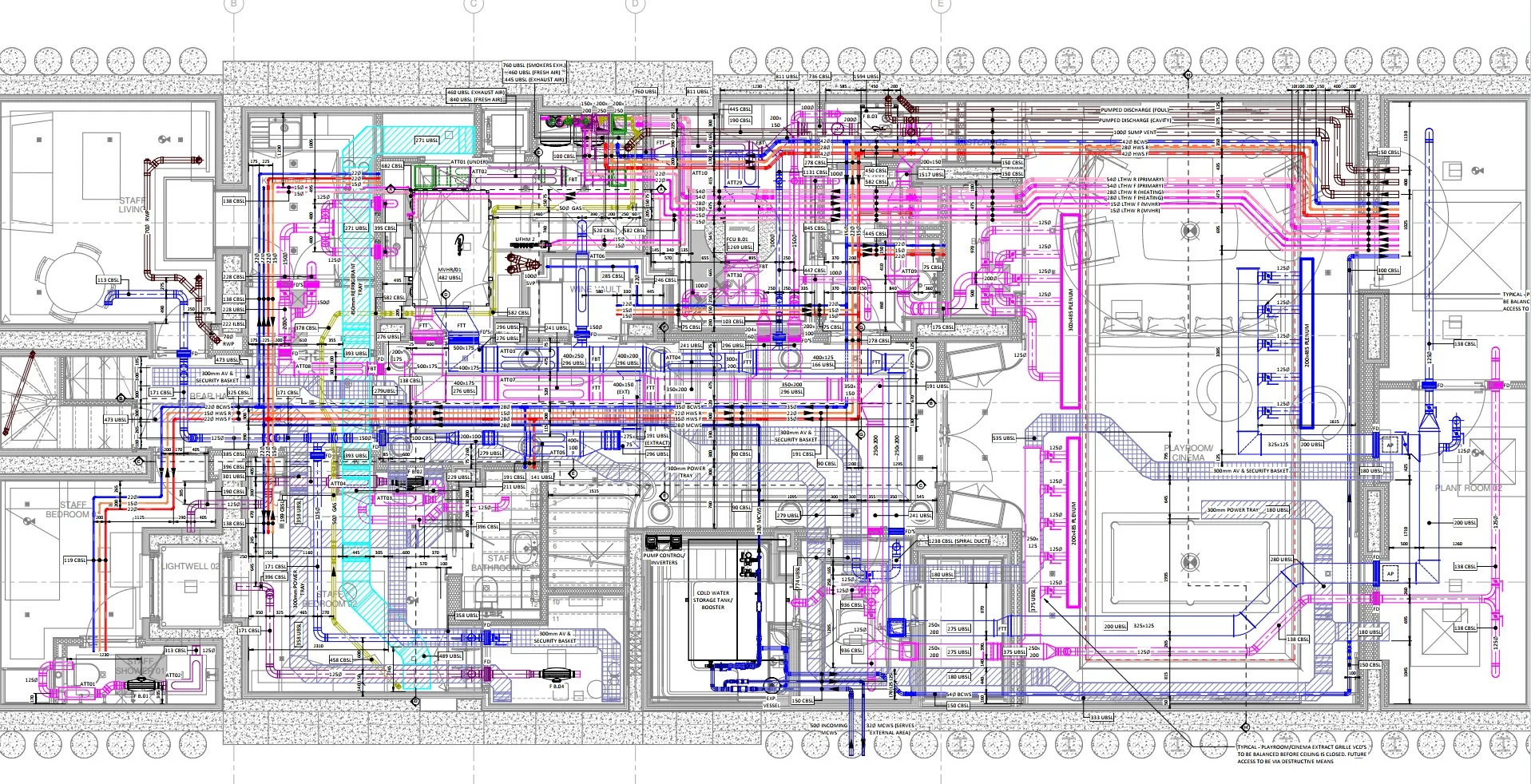Click the FCU B.01 unit label

[737, 239]
